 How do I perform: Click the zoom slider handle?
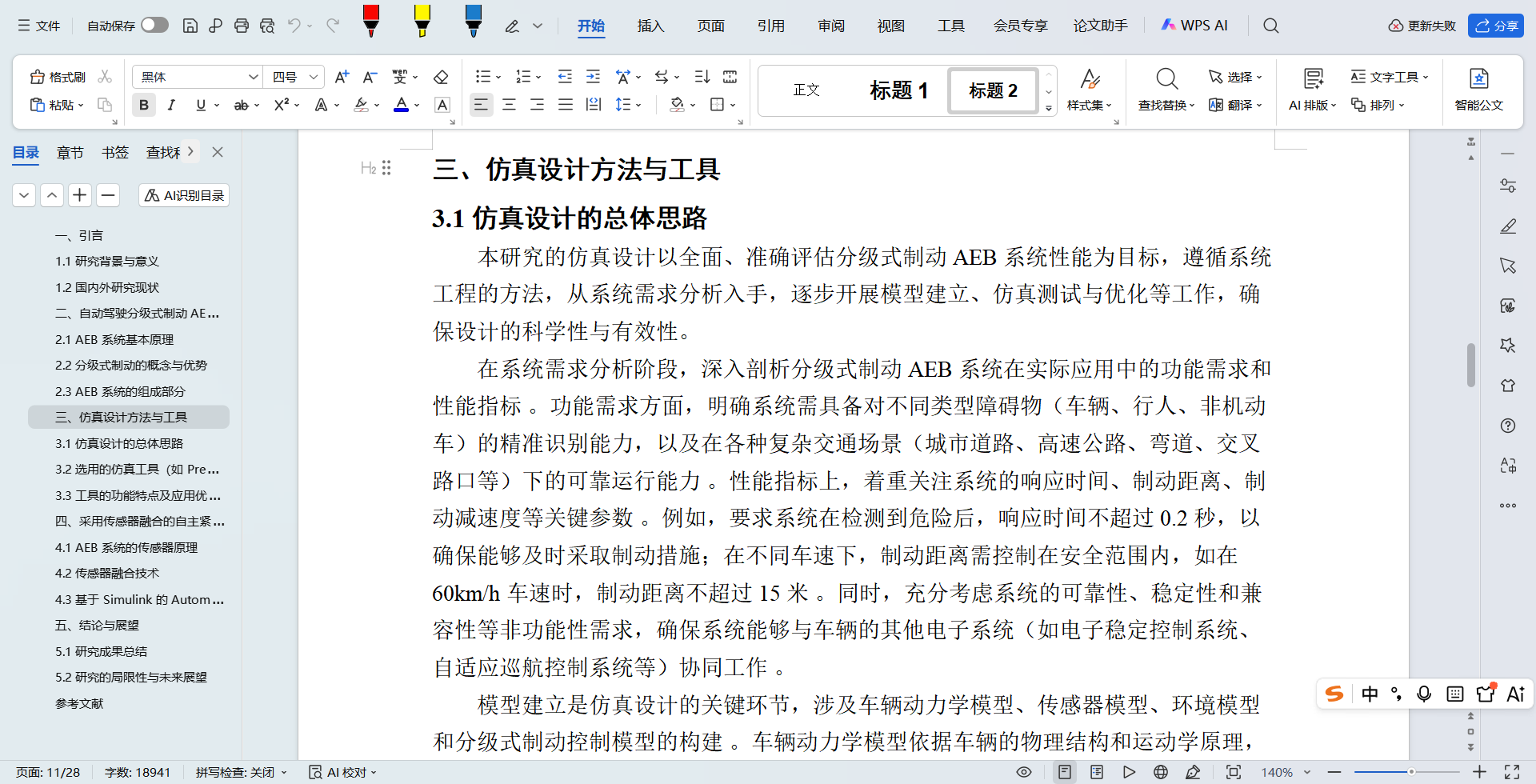pos(1411,772)
